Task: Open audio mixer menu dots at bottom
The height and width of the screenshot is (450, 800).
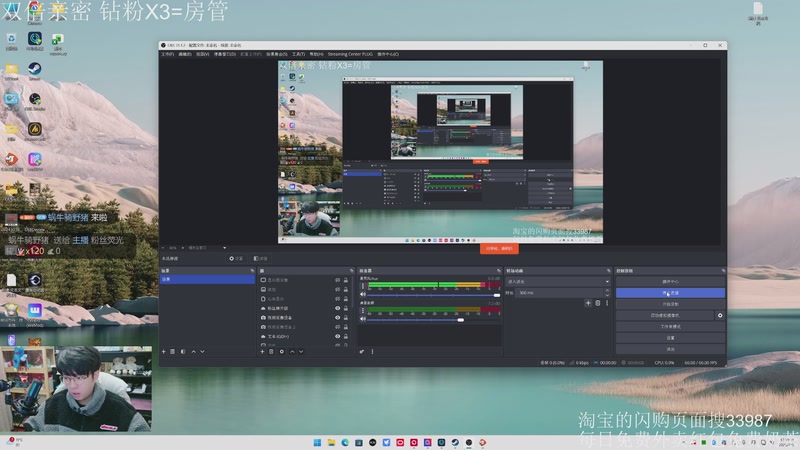Action: point(372,352)
